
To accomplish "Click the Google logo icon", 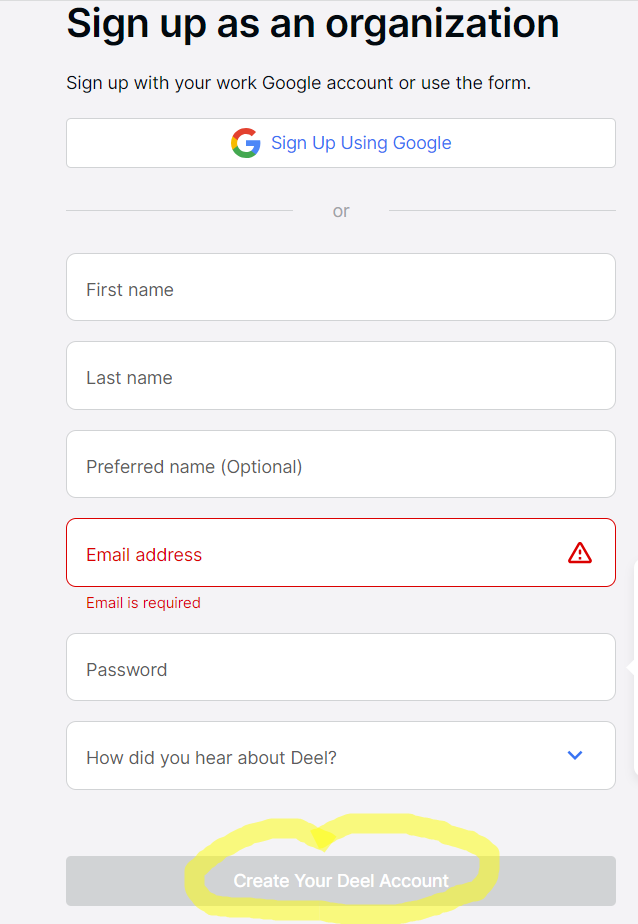I will coord(245,143).
